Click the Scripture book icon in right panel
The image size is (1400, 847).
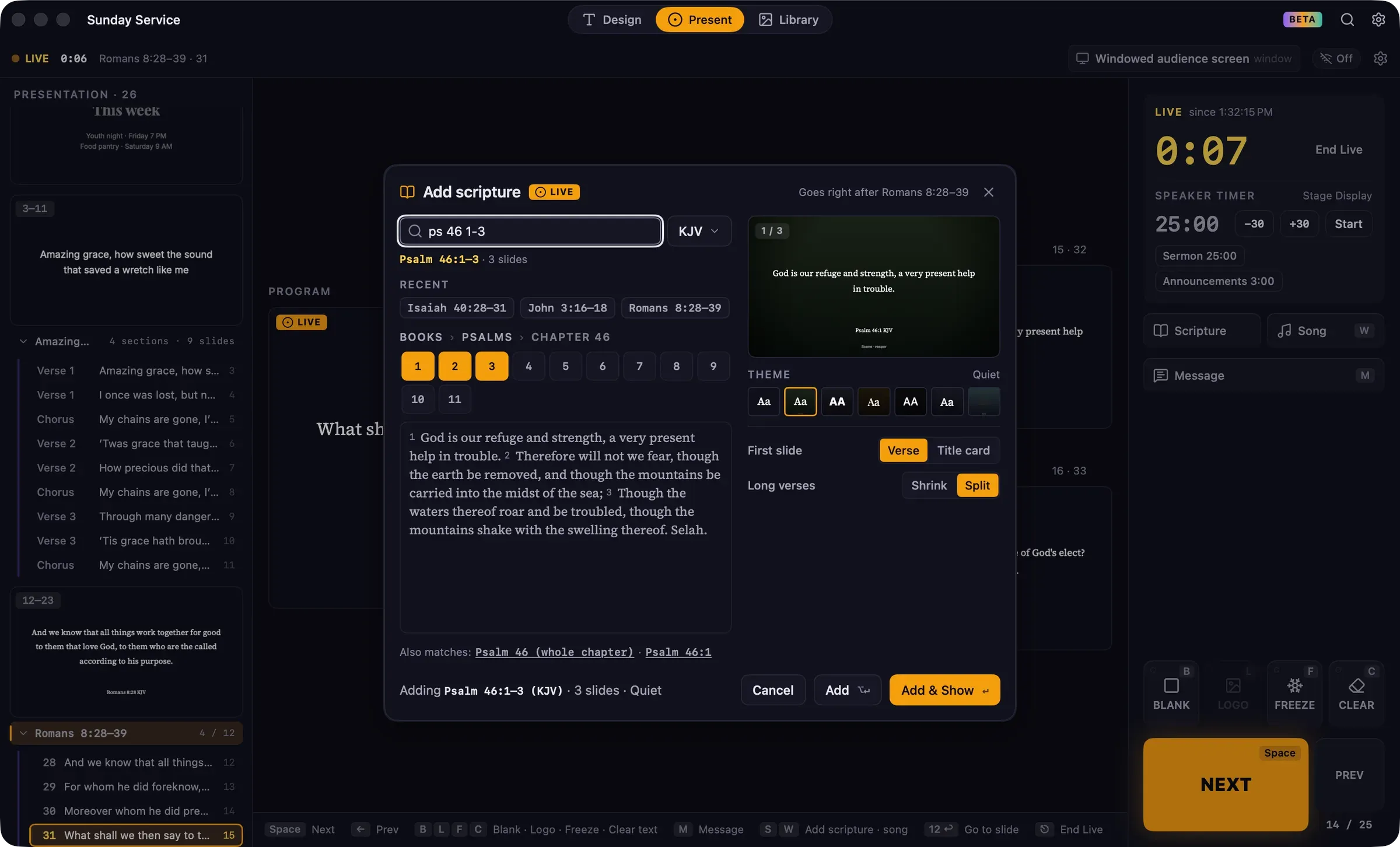pyautogui.click(x=1161, y=331)
